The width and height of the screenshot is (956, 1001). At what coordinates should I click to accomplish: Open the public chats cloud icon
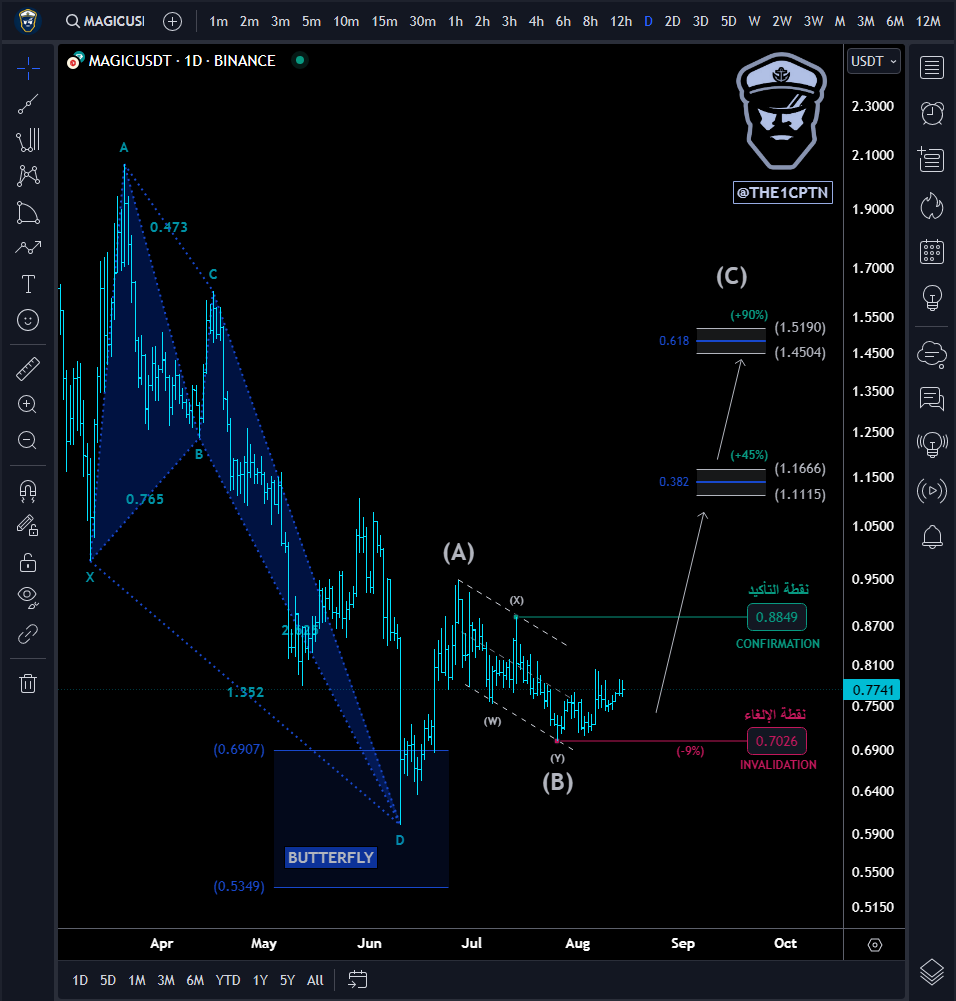932,354
